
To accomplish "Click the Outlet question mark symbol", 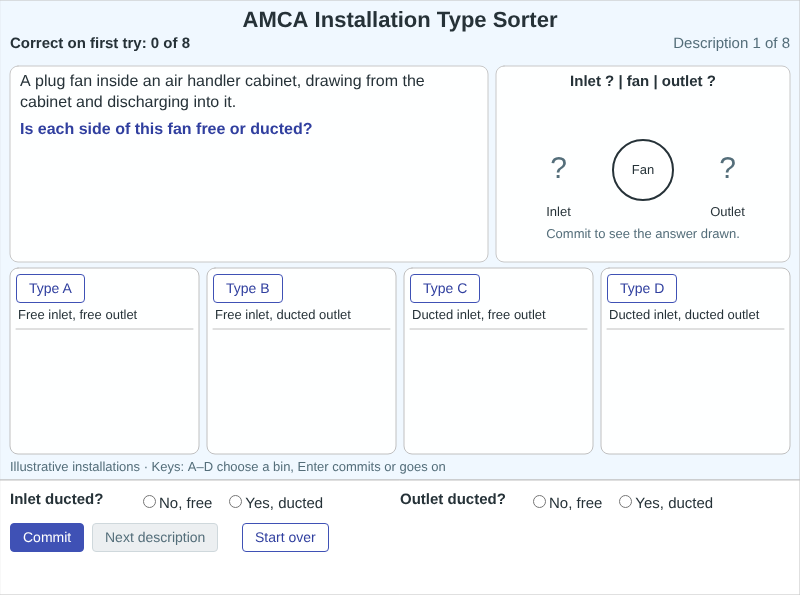I will pyautogui.click(x=728, y=168).
